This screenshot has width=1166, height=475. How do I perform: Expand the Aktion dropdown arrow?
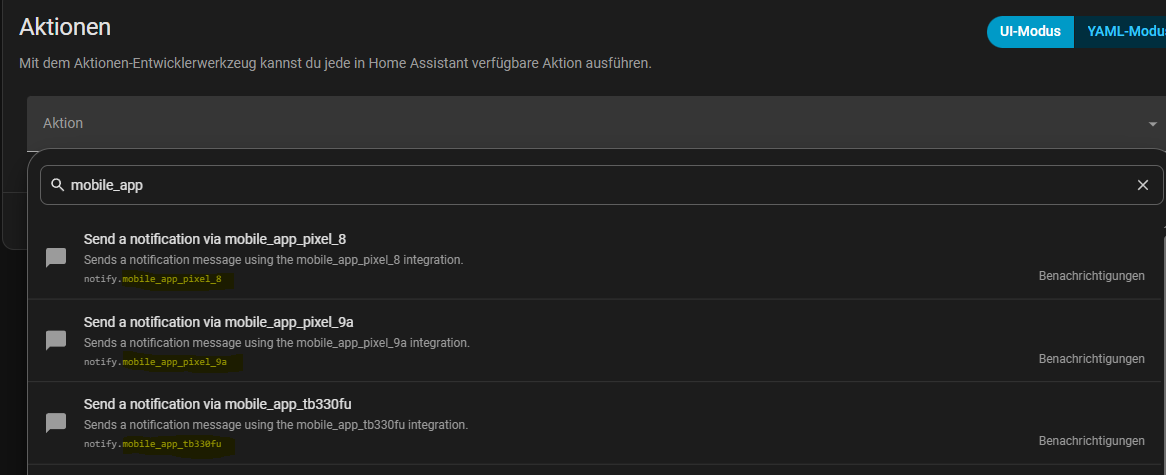pos(1153,123)
